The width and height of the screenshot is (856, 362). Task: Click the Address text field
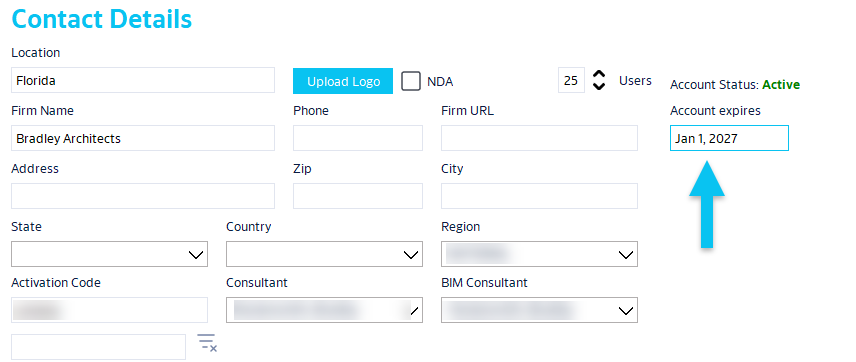pyautogui.click(x=142, y=196)
